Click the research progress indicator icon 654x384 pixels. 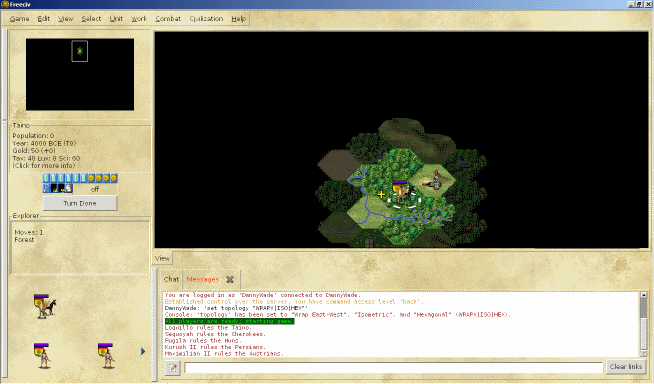[46, 188]
